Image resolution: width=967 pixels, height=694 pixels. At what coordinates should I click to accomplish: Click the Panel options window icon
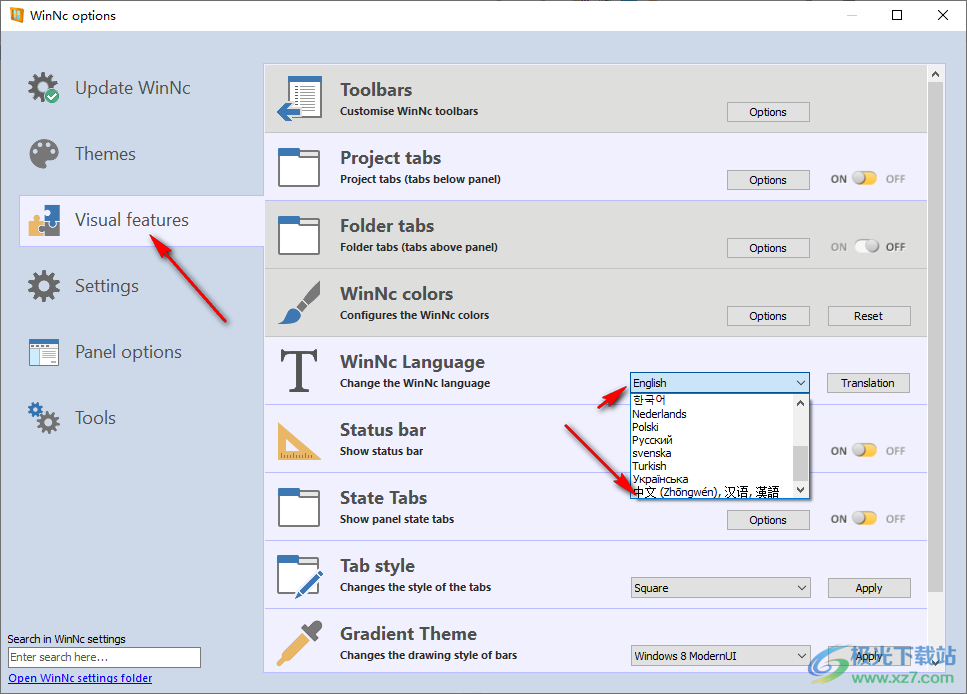point(44,352)
